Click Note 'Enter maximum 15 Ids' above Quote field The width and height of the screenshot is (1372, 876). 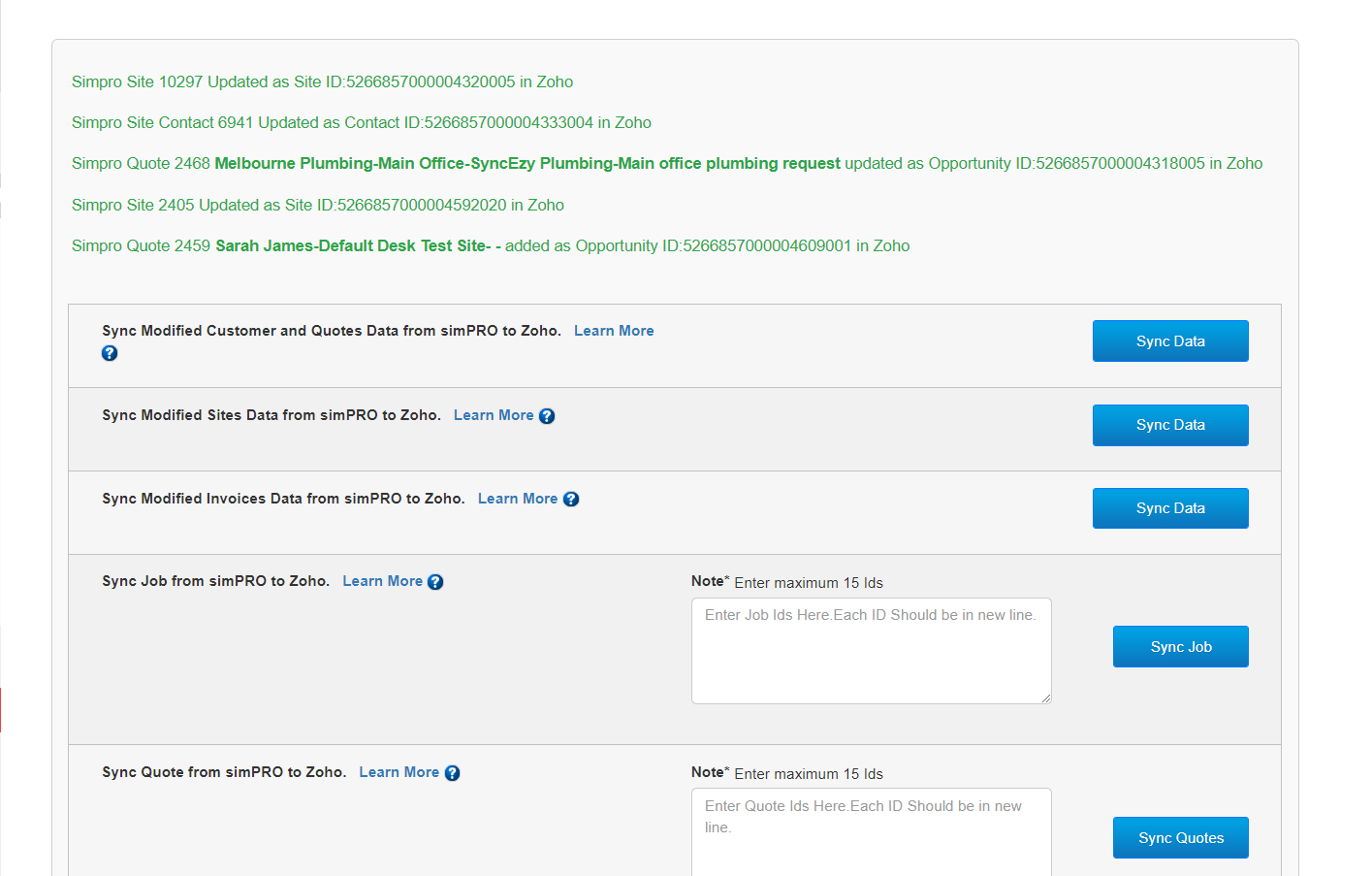[x=787, y=773]
